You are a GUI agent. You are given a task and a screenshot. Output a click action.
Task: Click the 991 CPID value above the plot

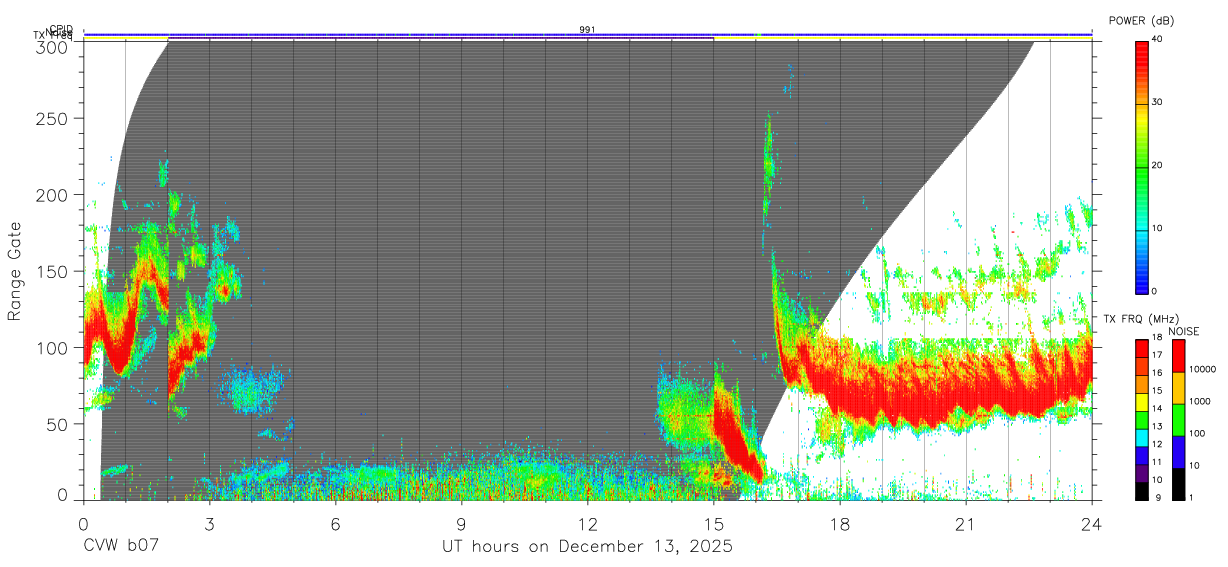click(588, 30)
